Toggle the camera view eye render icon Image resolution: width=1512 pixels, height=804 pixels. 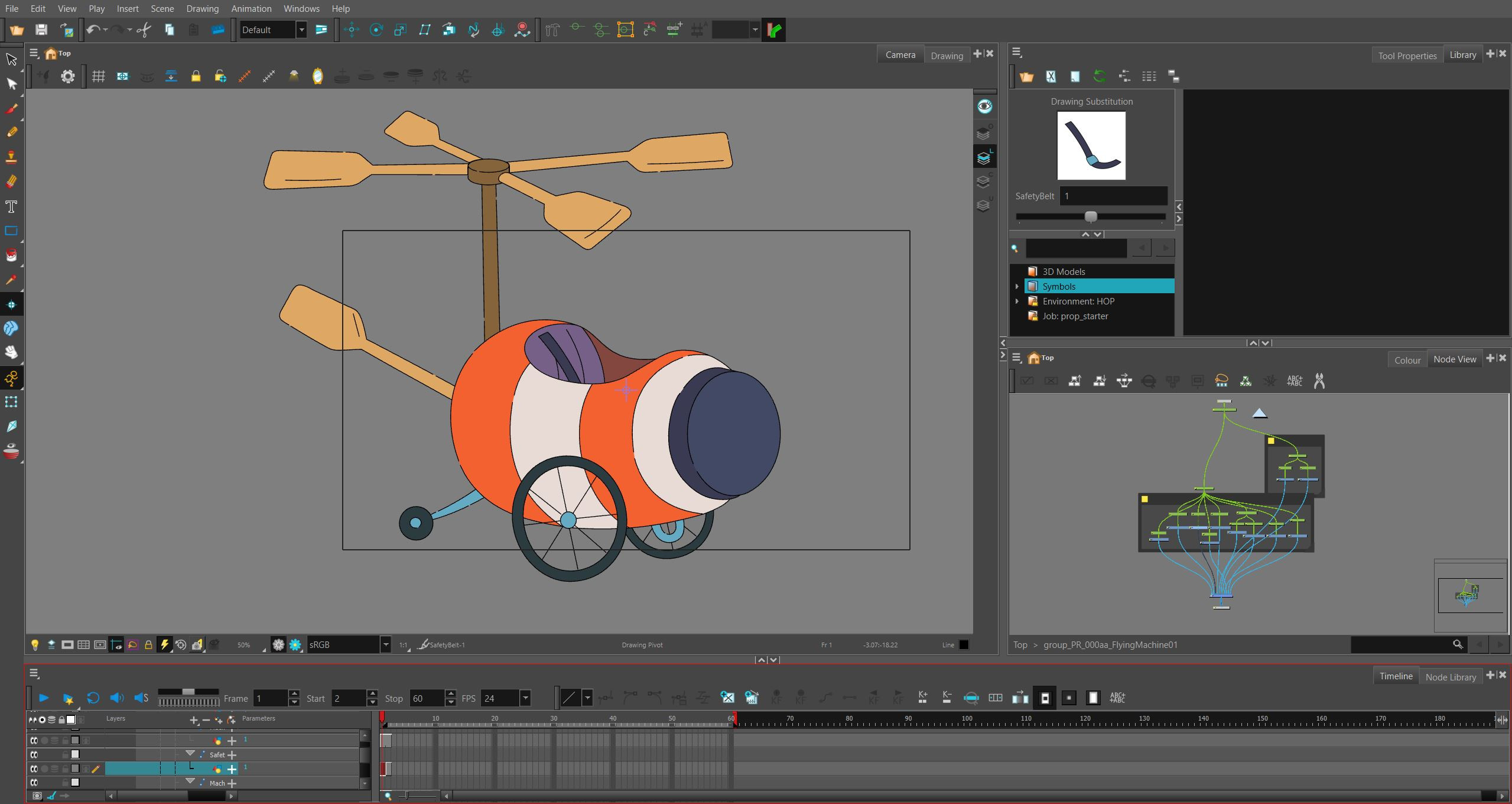(x=984, y=106)
